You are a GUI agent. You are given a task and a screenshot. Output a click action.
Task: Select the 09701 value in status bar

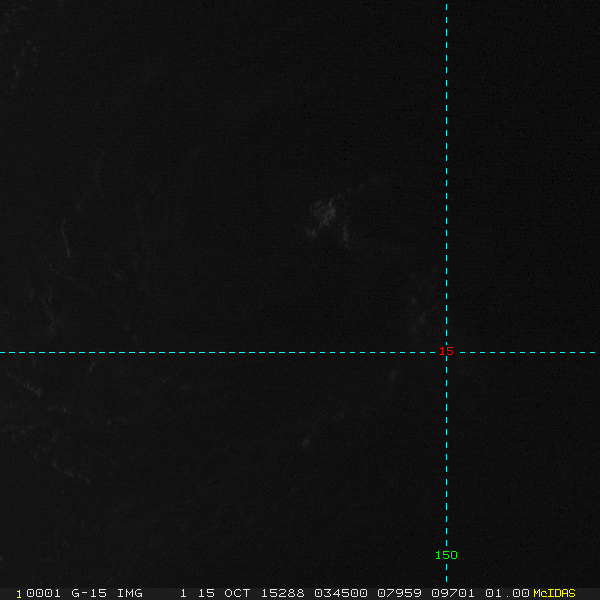point(453,593)
